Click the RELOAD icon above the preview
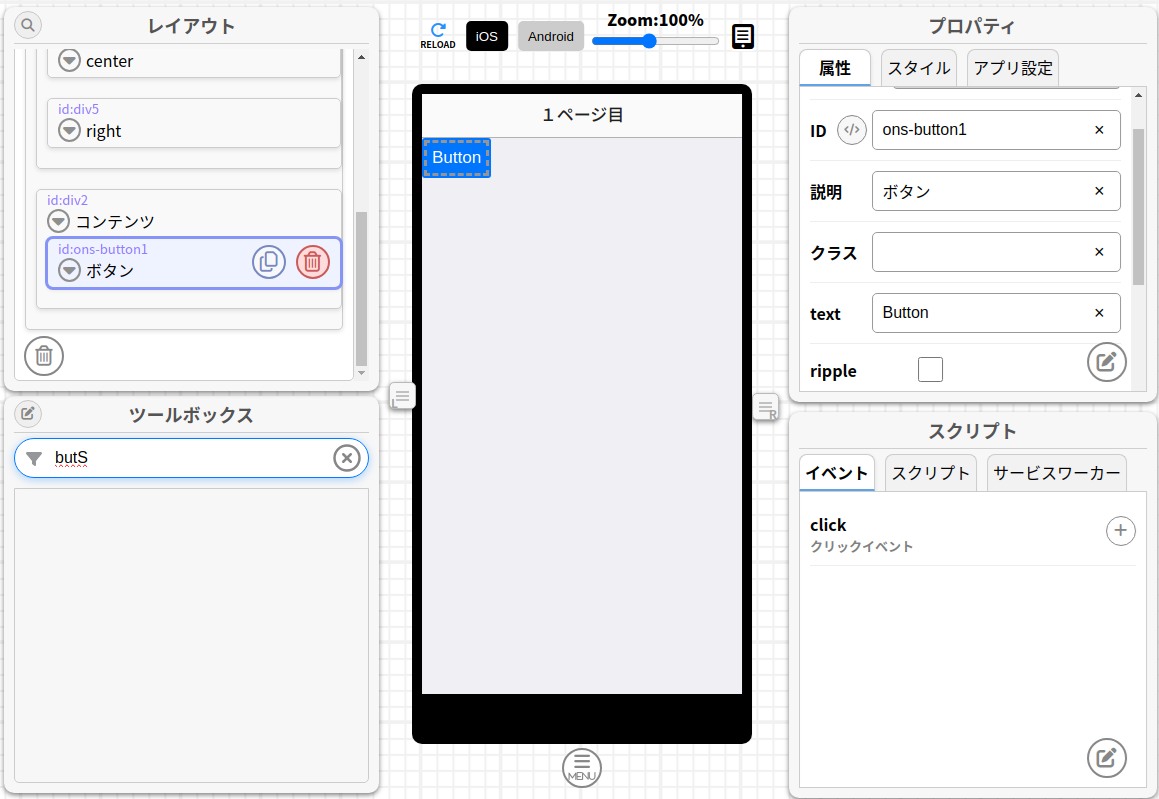This screenshot has width=1159, height=799. click(438, 31)
